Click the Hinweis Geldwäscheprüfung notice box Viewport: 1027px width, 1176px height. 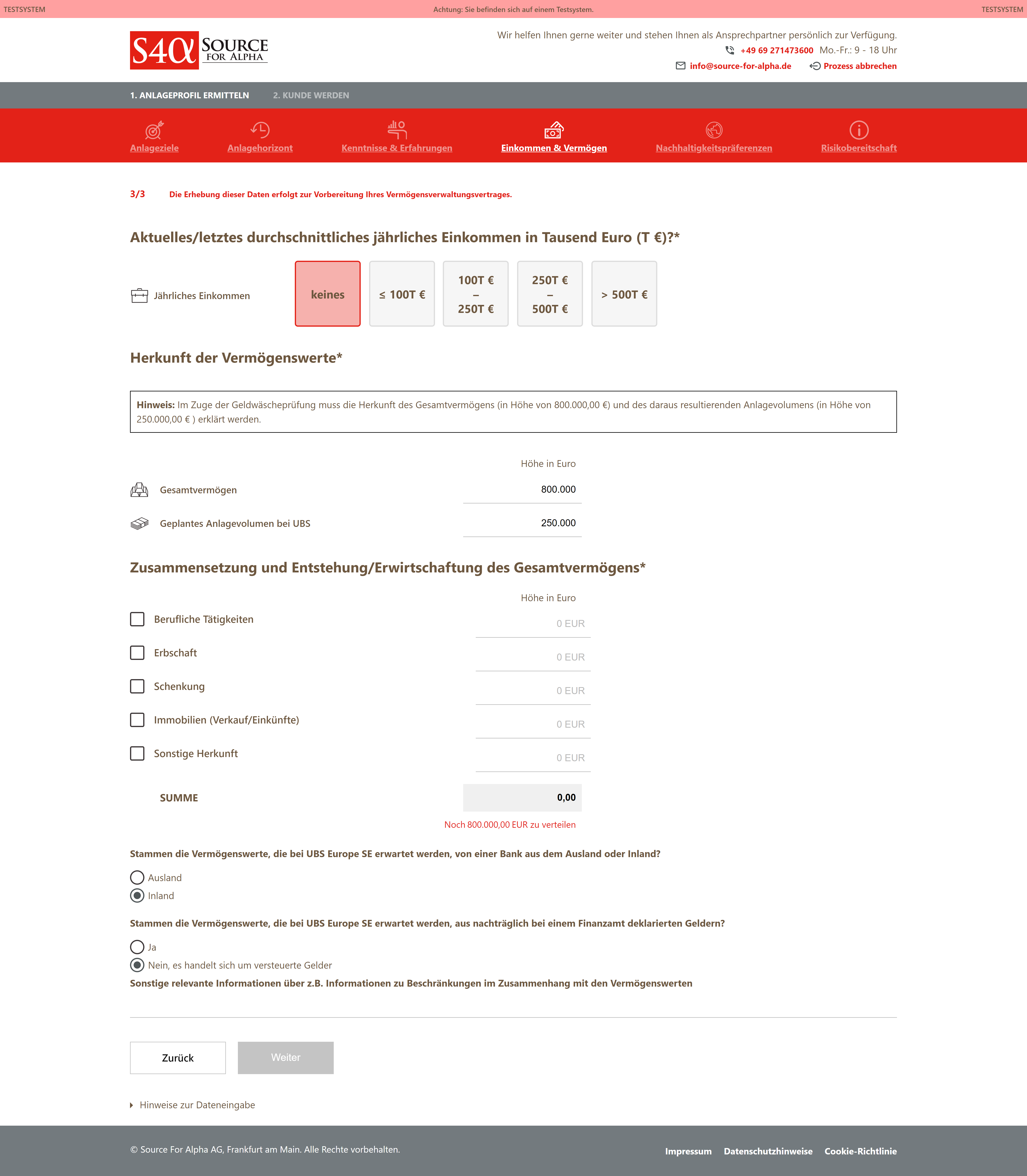click(x=513, y=412)
